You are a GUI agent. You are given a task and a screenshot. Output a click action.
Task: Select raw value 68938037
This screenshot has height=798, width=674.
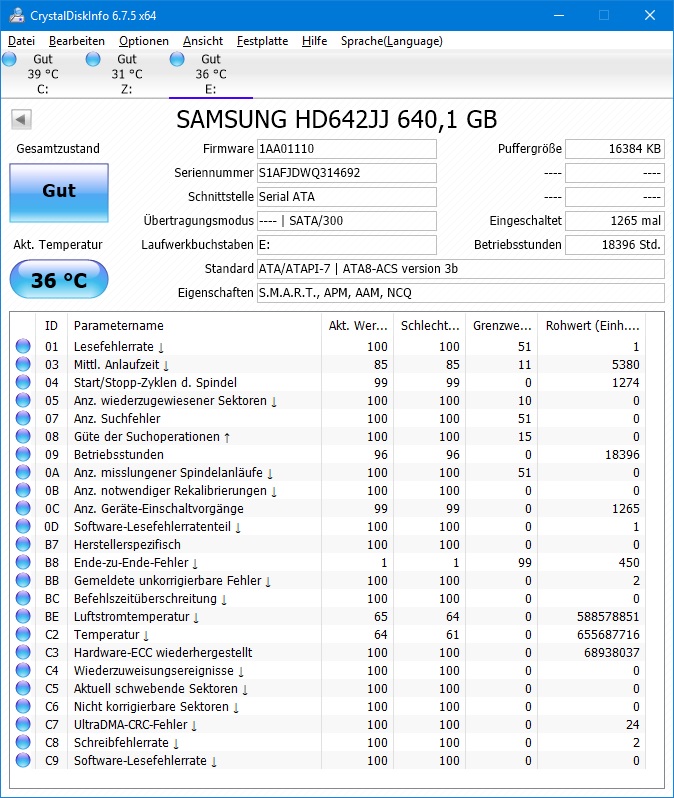pos(611,652)
